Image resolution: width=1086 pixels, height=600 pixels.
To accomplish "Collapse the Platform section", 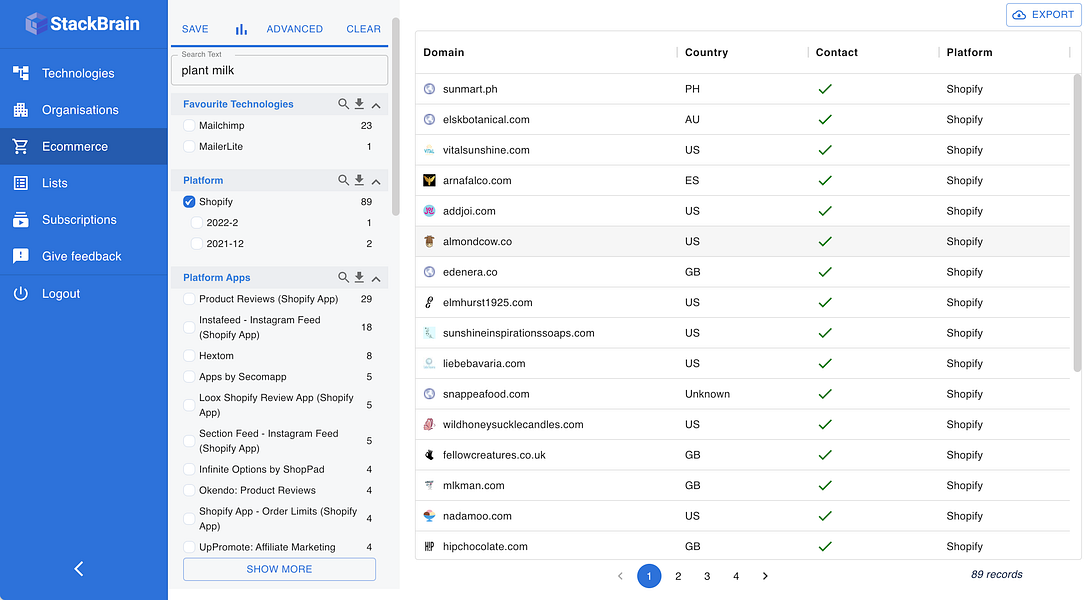I will click(376, 181).
